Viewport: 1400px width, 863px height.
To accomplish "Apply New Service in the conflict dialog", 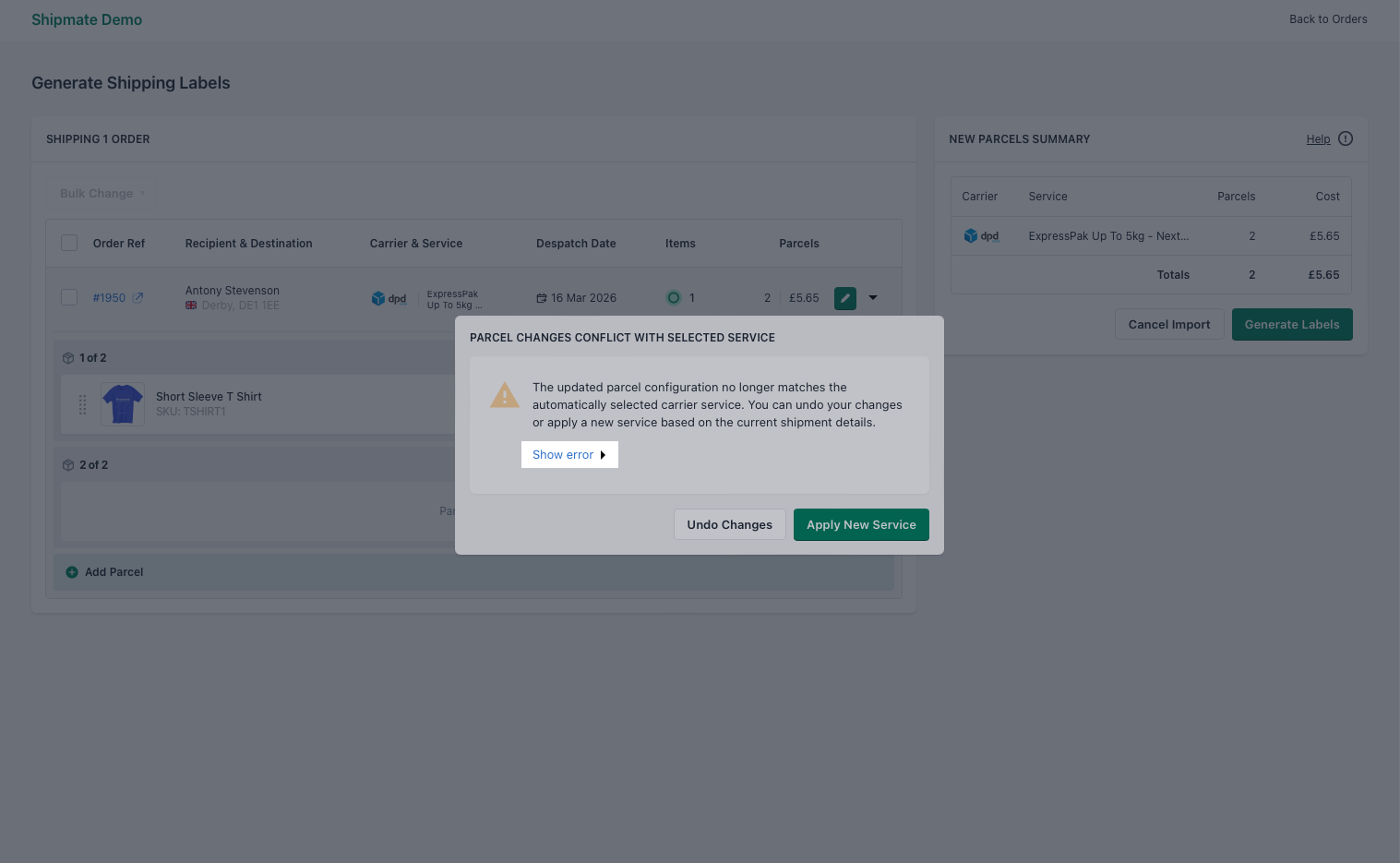I will coord(861,524).
